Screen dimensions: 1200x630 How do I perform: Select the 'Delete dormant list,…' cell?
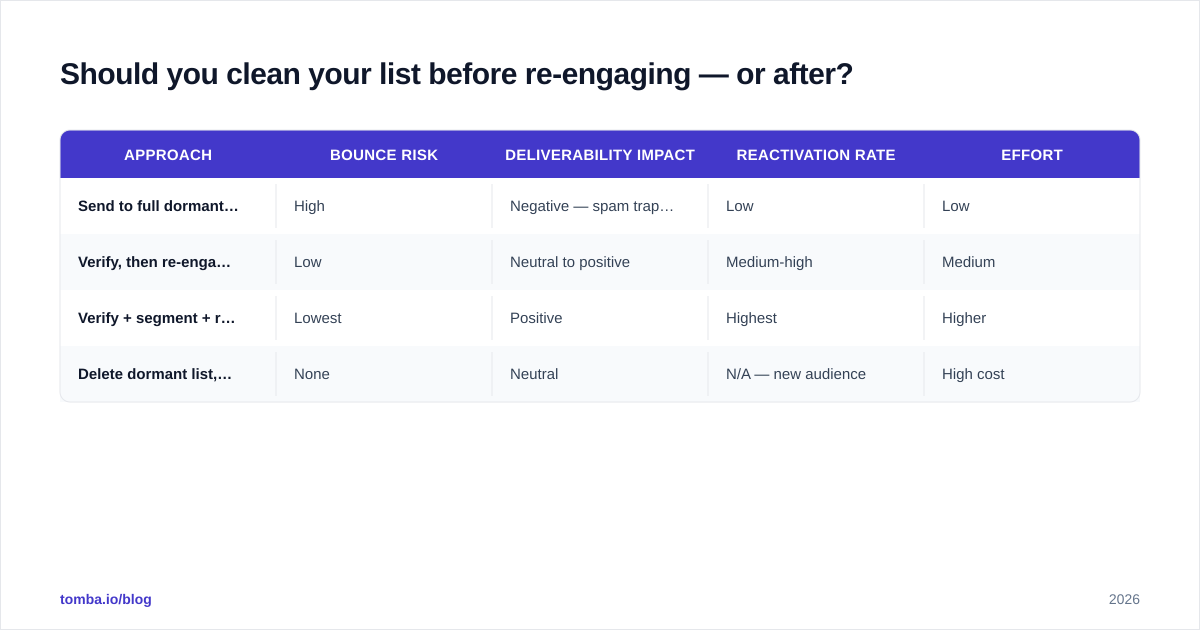(x=168, y=374)
